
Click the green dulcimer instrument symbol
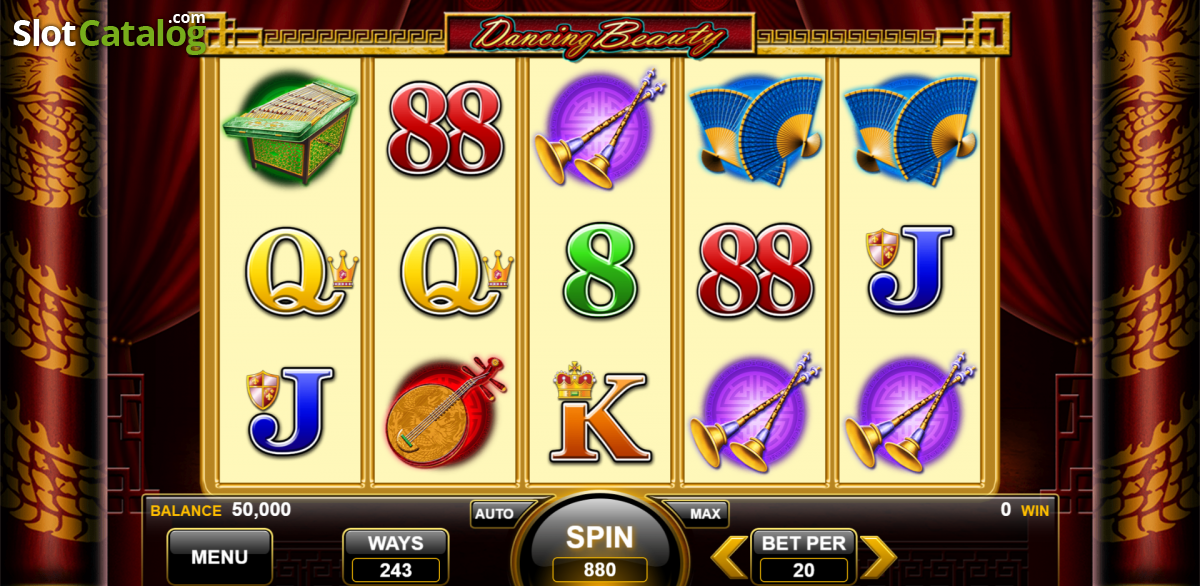tap(290, 127)
